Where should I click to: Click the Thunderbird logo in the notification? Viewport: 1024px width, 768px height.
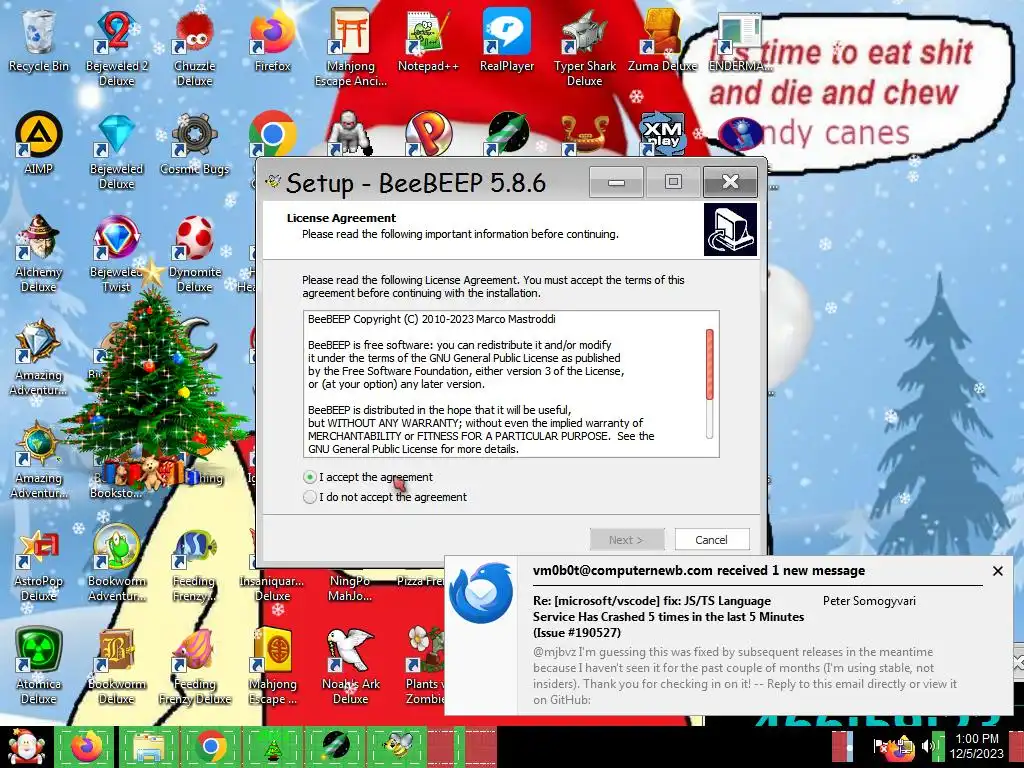[481, 593]
